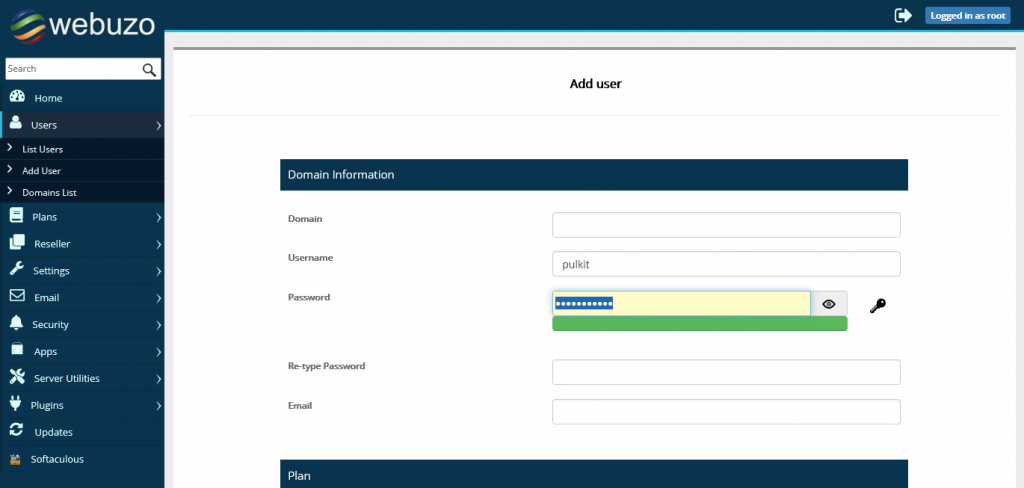Click the Re-type Password field
Image resolution: width=1024 pixels, height=488 pixels.
coord(726,372)
